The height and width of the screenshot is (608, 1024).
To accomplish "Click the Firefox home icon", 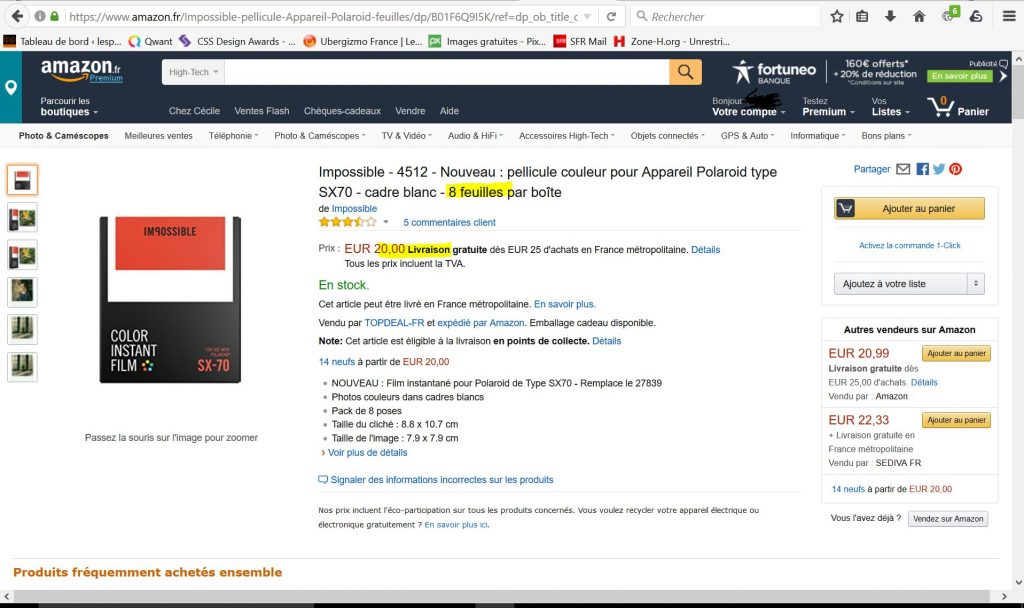I will tap(919, 16).
